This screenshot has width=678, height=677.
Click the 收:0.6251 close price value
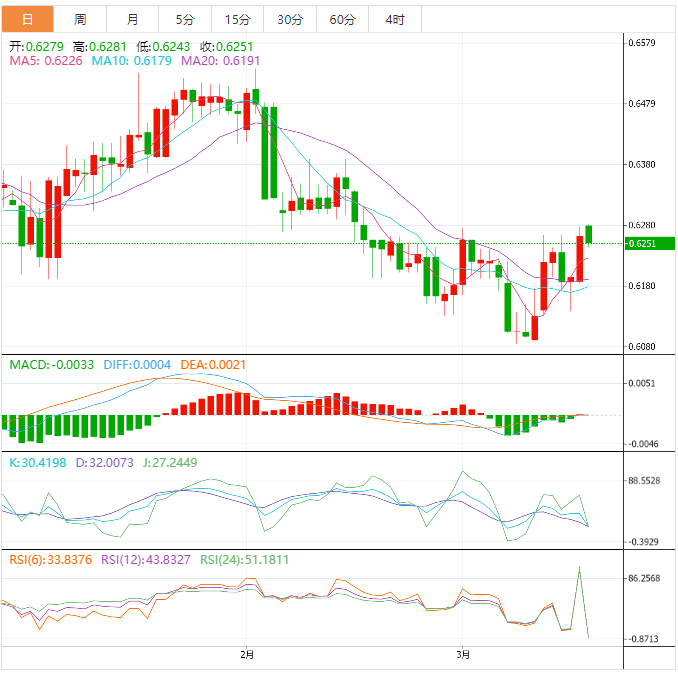point(226,46)
